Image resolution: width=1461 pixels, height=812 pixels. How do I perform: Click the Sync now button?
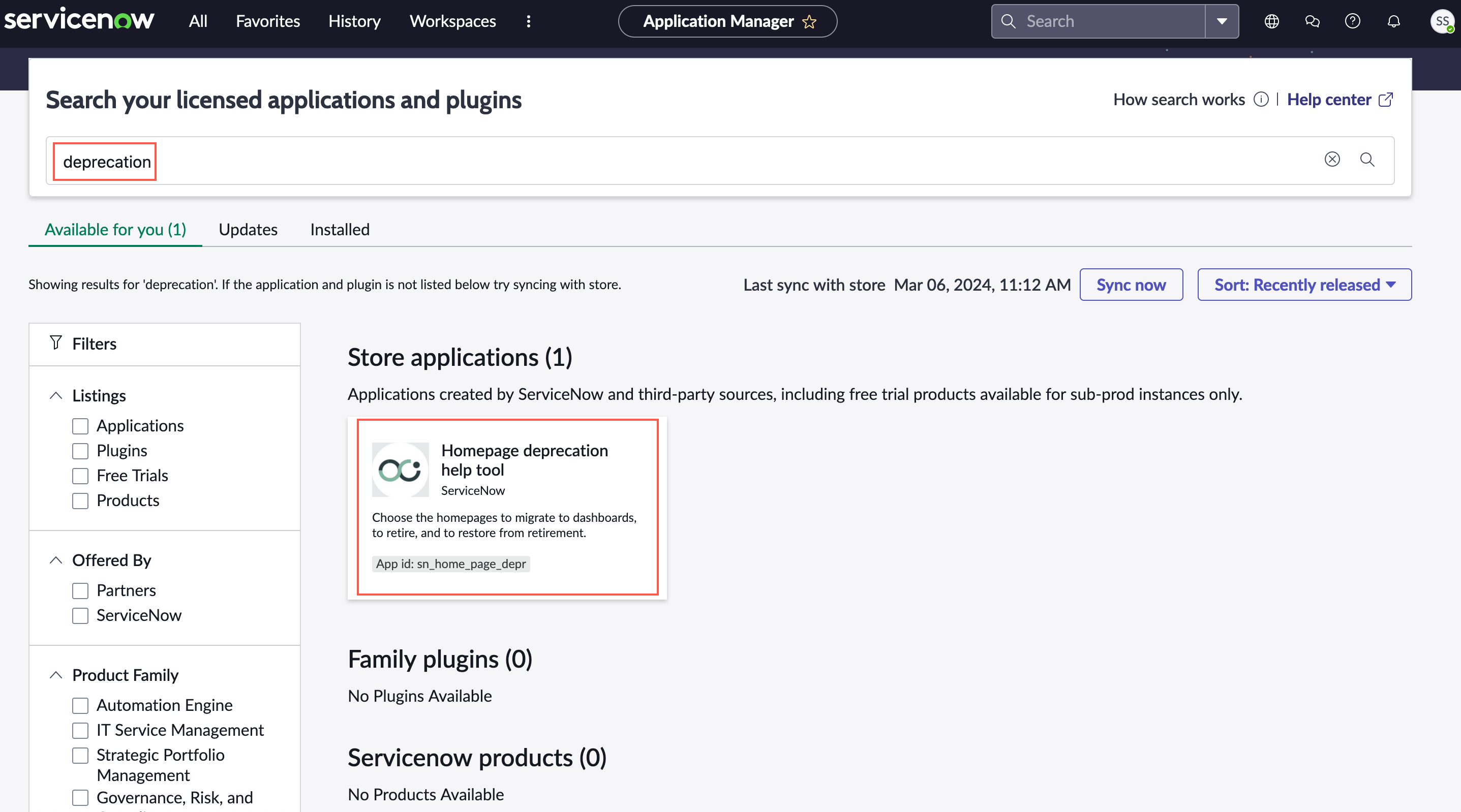tap(1131, 284)
